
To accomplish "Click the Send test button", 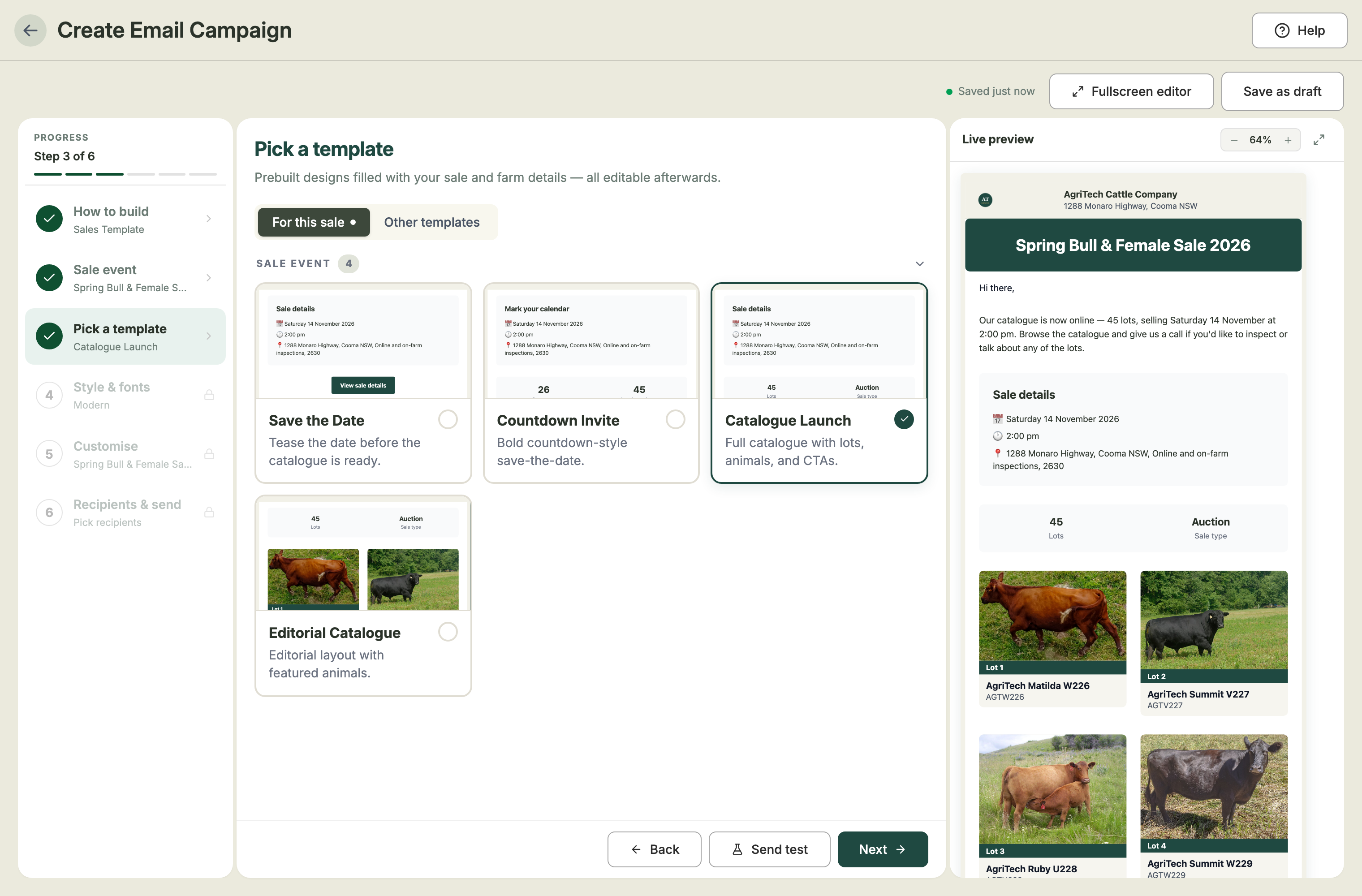I will [x=769, y=849].
